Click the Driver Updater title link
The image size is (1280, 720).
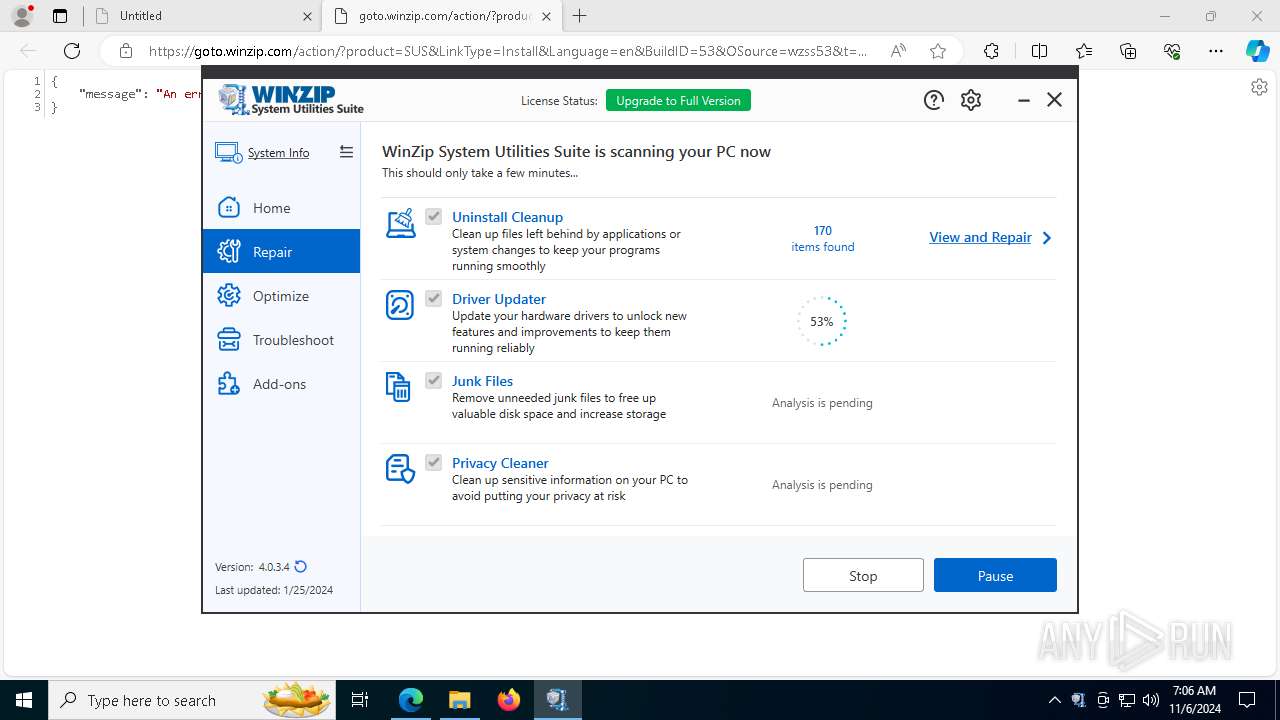coord(499,299)
